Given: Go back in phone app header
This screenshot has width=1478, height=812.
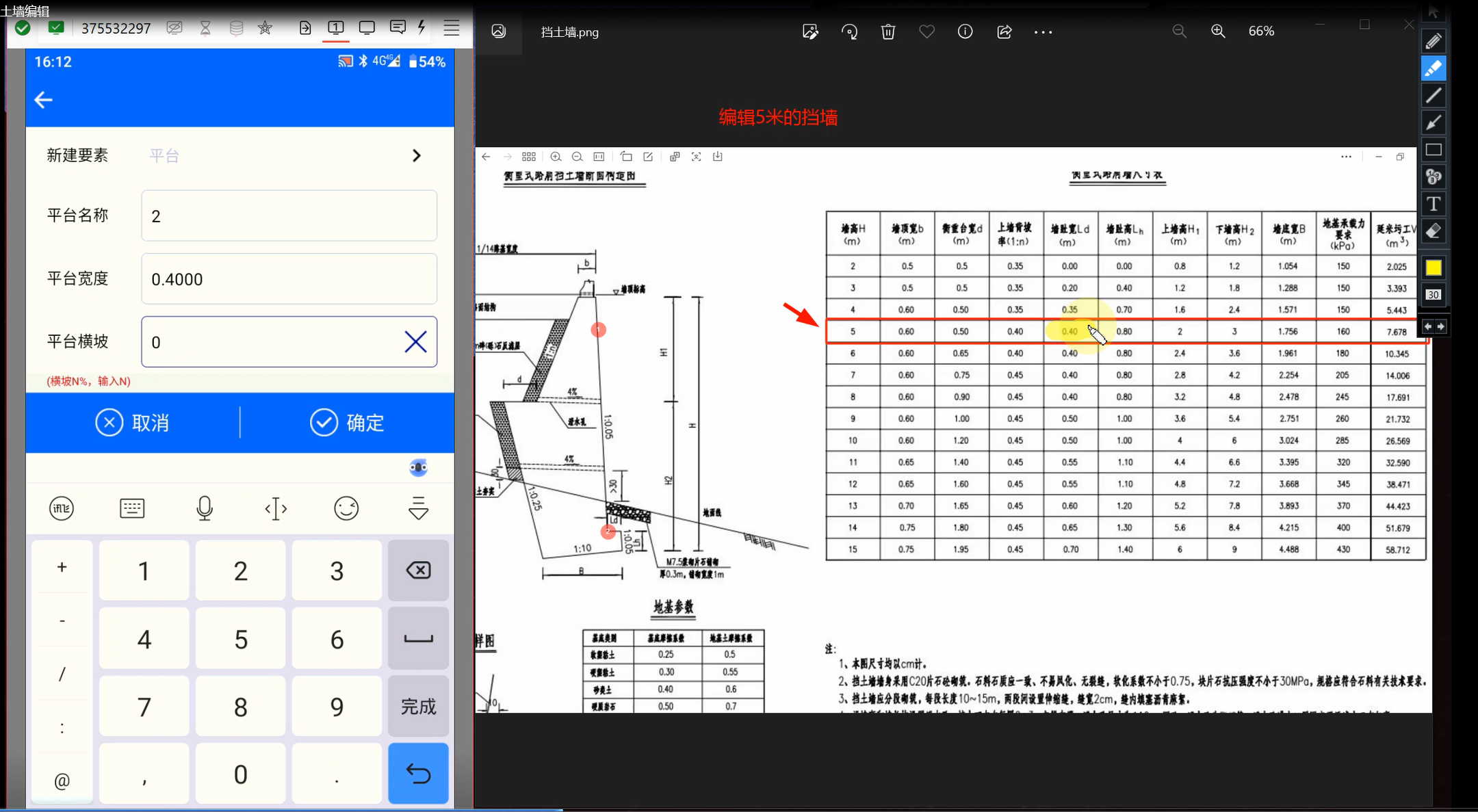Looking at the screenshot, I should point(43,100).
